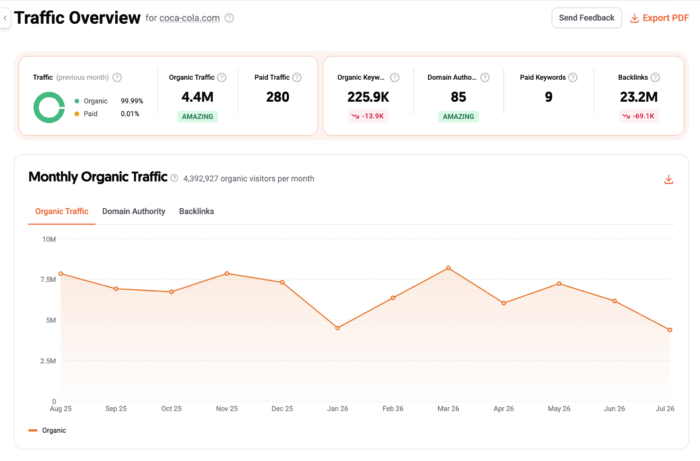Click the Mar 26 x-axis label
The image size is (700, 461).
448,409
